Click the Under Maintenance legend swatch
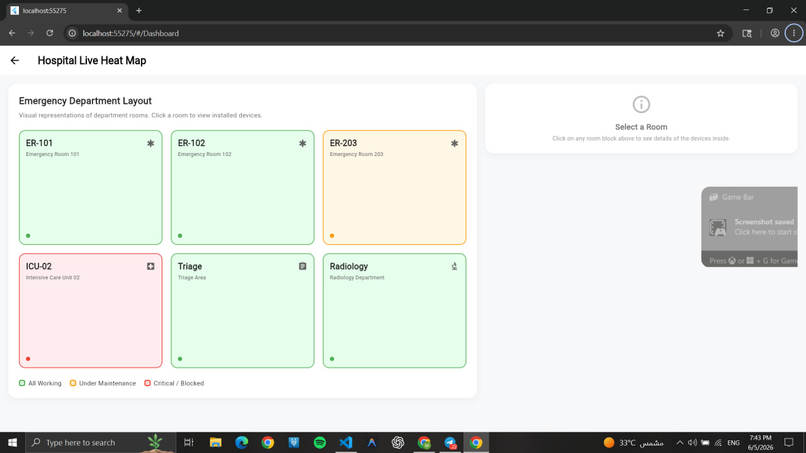806x453 pixels. pyautogui.click(x=73, y=383)
